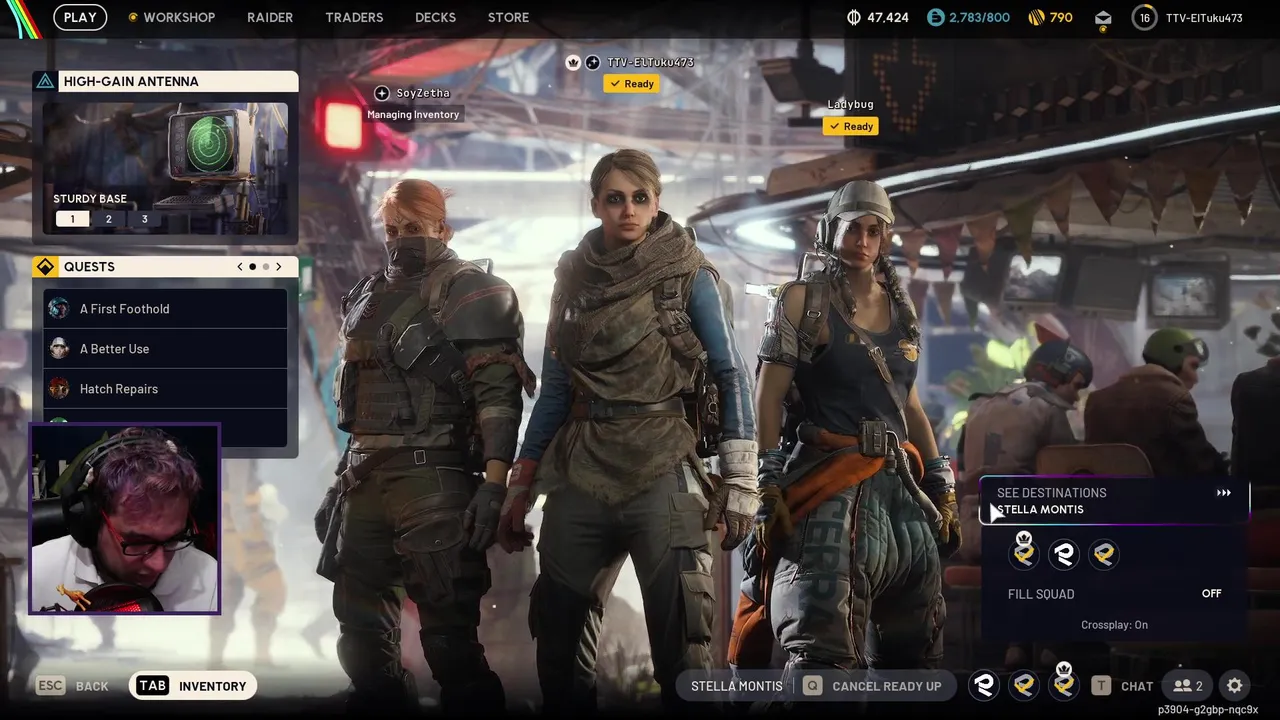Click the High-Gain Antenna triangle project icon

(x=45, y=81)
